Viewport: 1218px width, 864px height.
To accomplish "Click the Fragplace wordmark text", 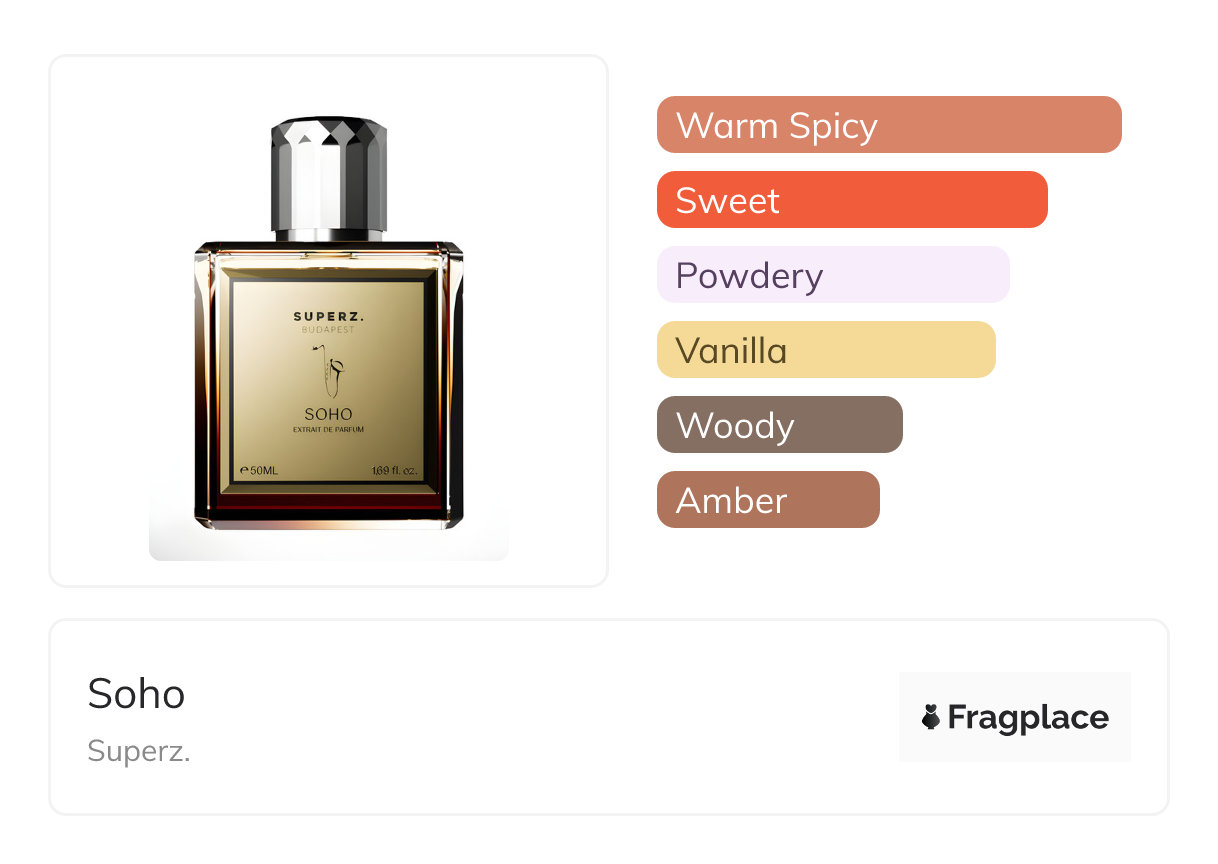I will coord(1028,718).
